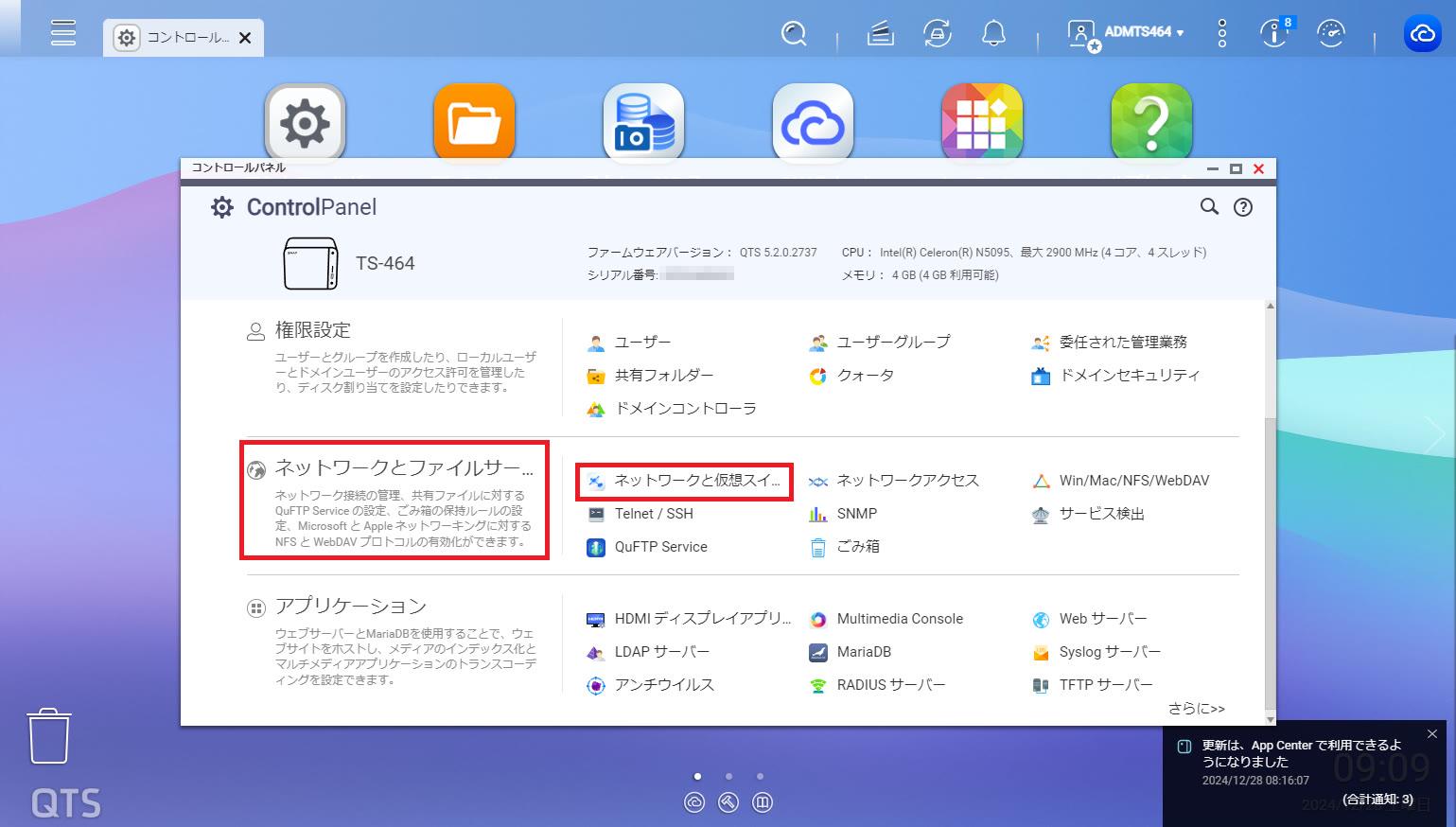Open サービス検出 settings
This screenshot has width=1456, height=827.
click(1088, 514)
